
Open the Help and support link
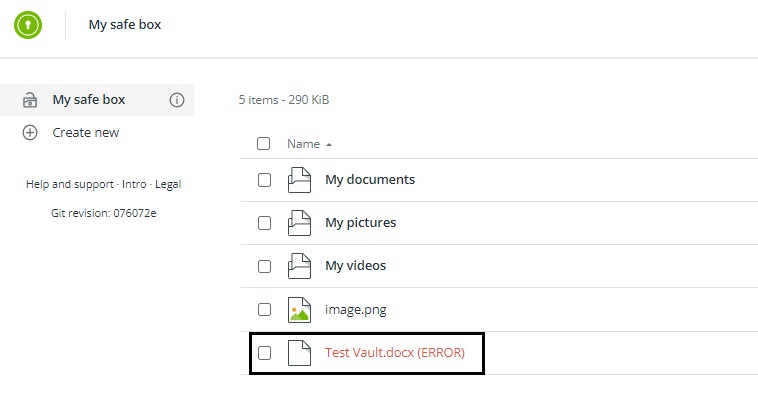pyautogui.click(x=70, y=184)
